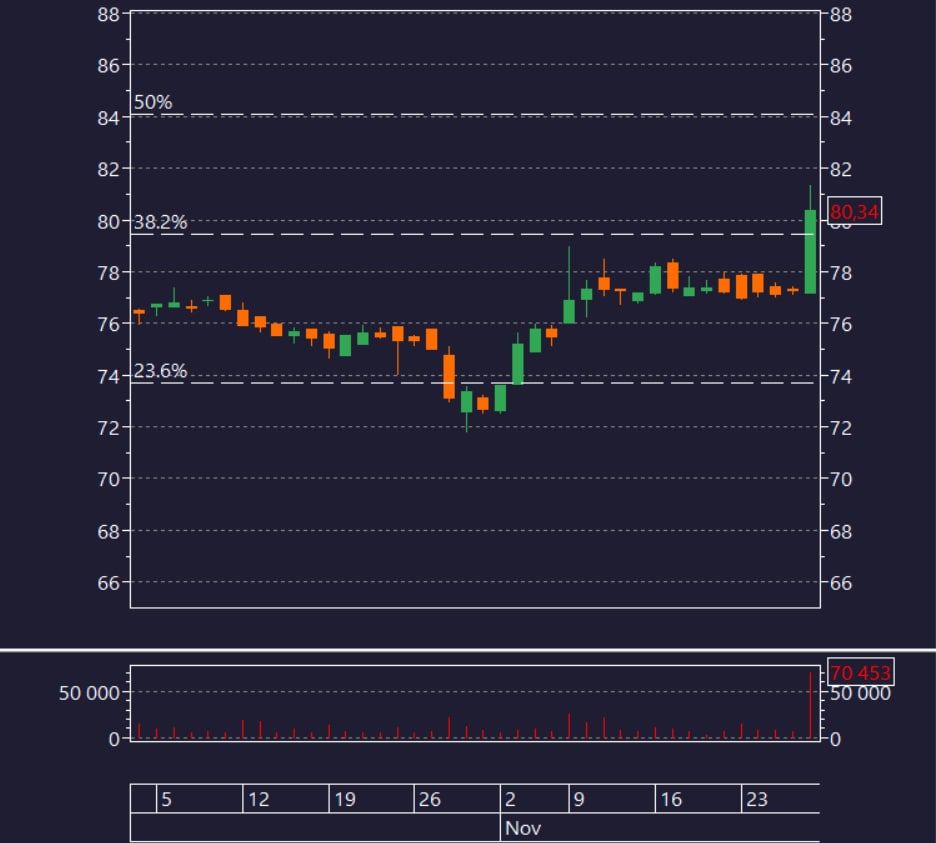Click the 80,34 current price label

click(854, 211)
